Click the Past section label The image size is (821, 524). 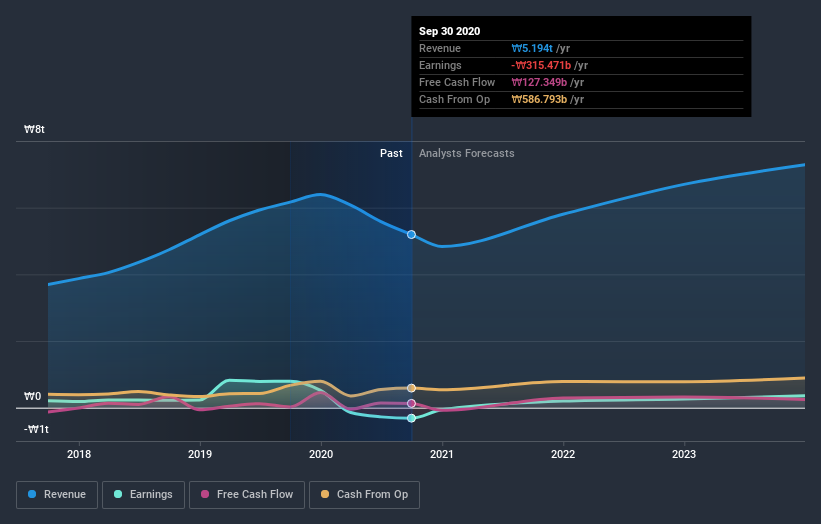coord(391,153)
